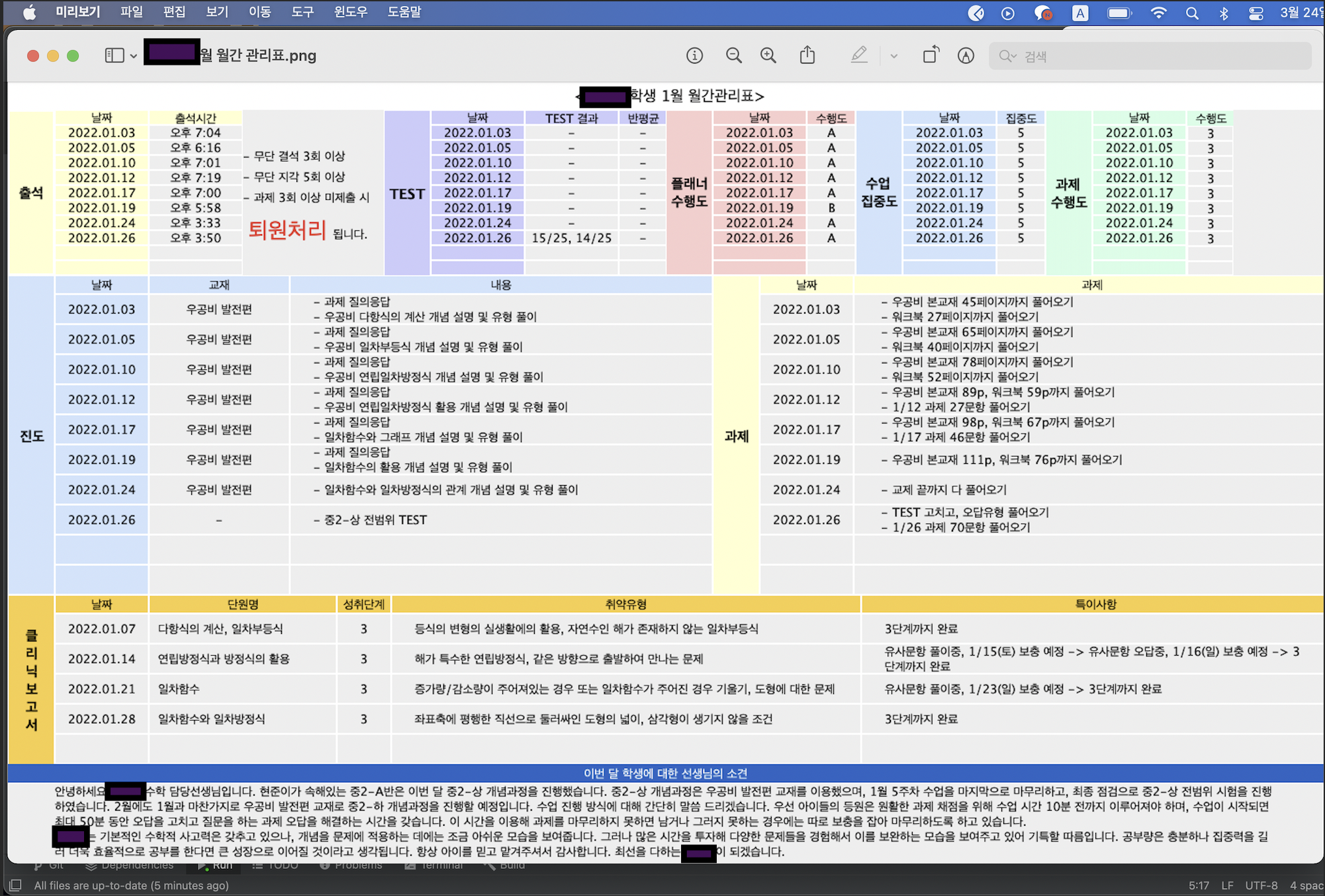Image resolution: width=1325 pixels, height=896 pixels.
Task: Click the LF line separator in status bar
Action: click(1227, 885)
